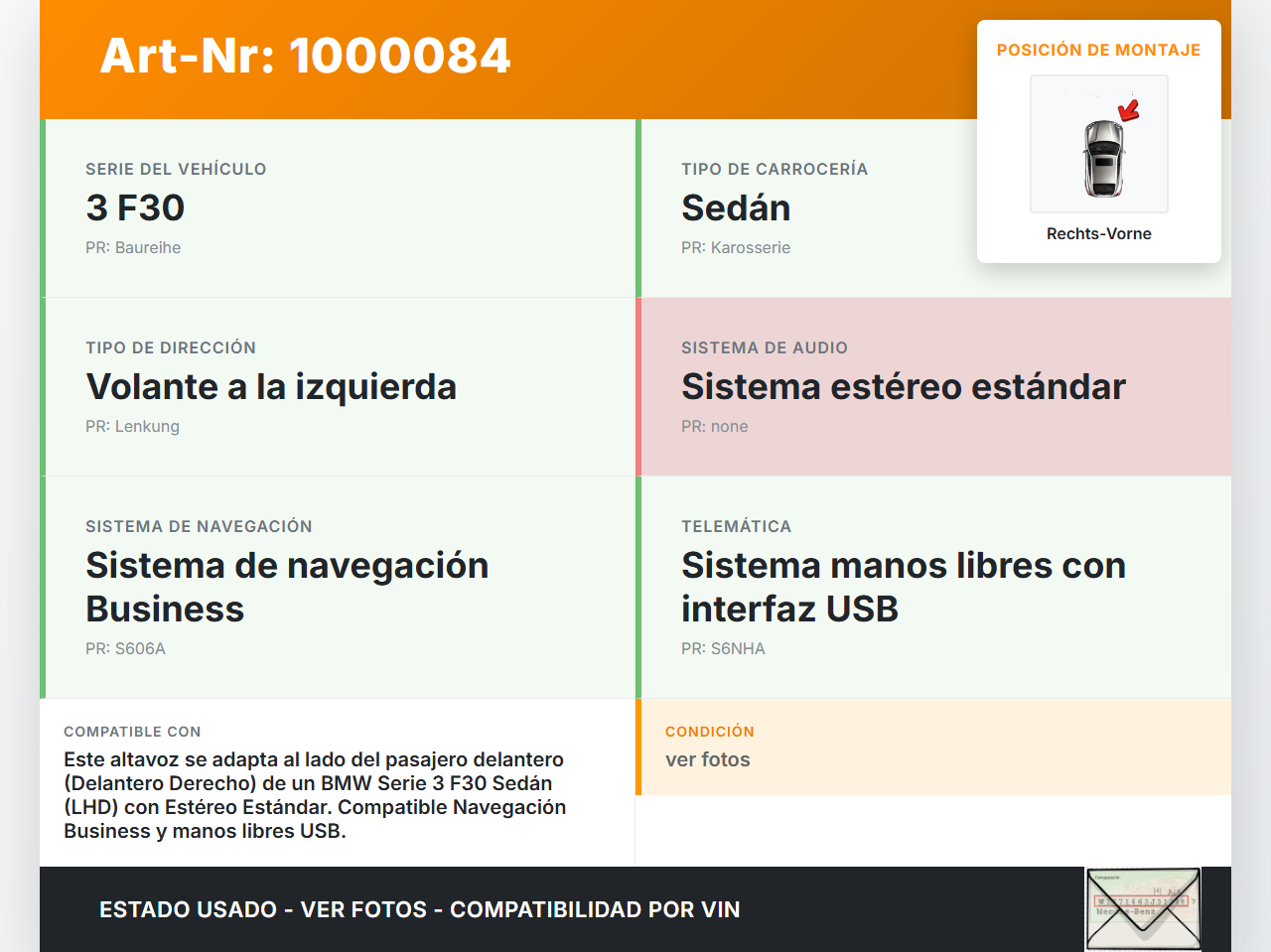
Task: Select the 'Art-Nr: 1000084' heading
Action: 305,56
